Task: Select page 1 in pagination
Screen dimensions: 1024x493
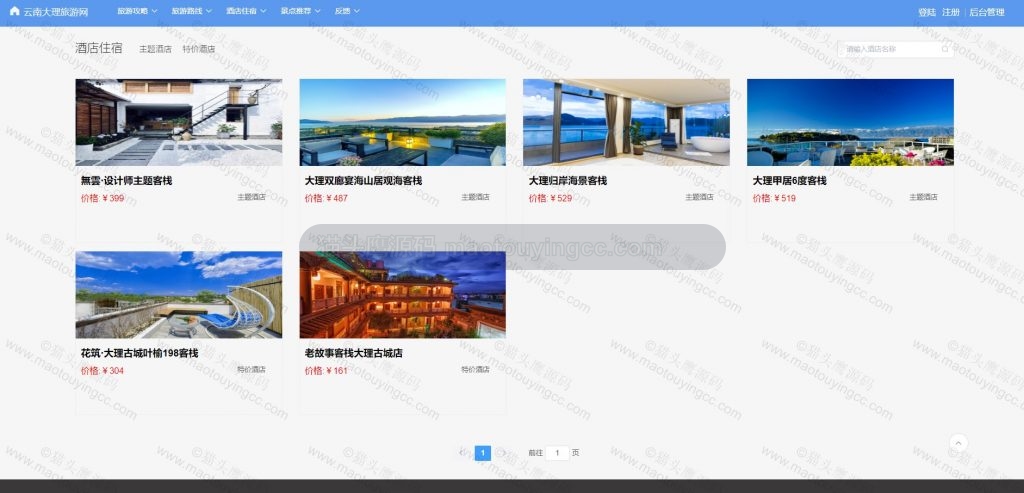Action: coord(483,453)
